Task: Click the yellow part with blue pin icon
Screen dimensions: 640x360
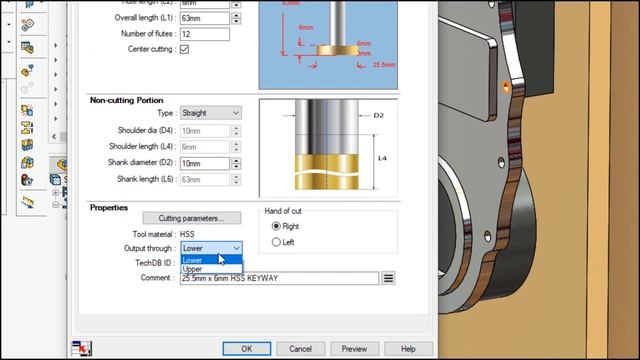Action: point(27,71)
